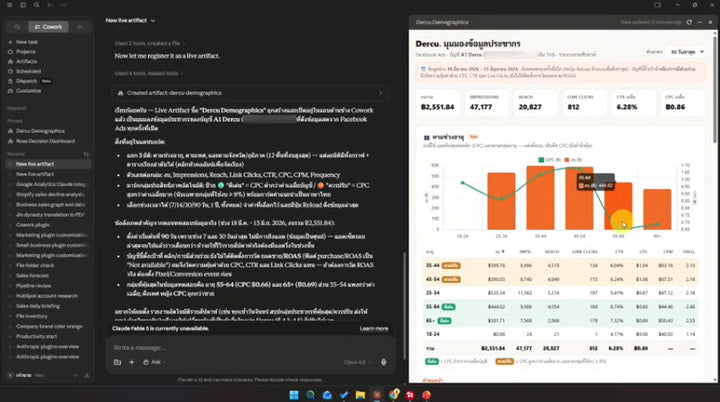
Task: Open Company brand color orange conversation
Action: 48,326
